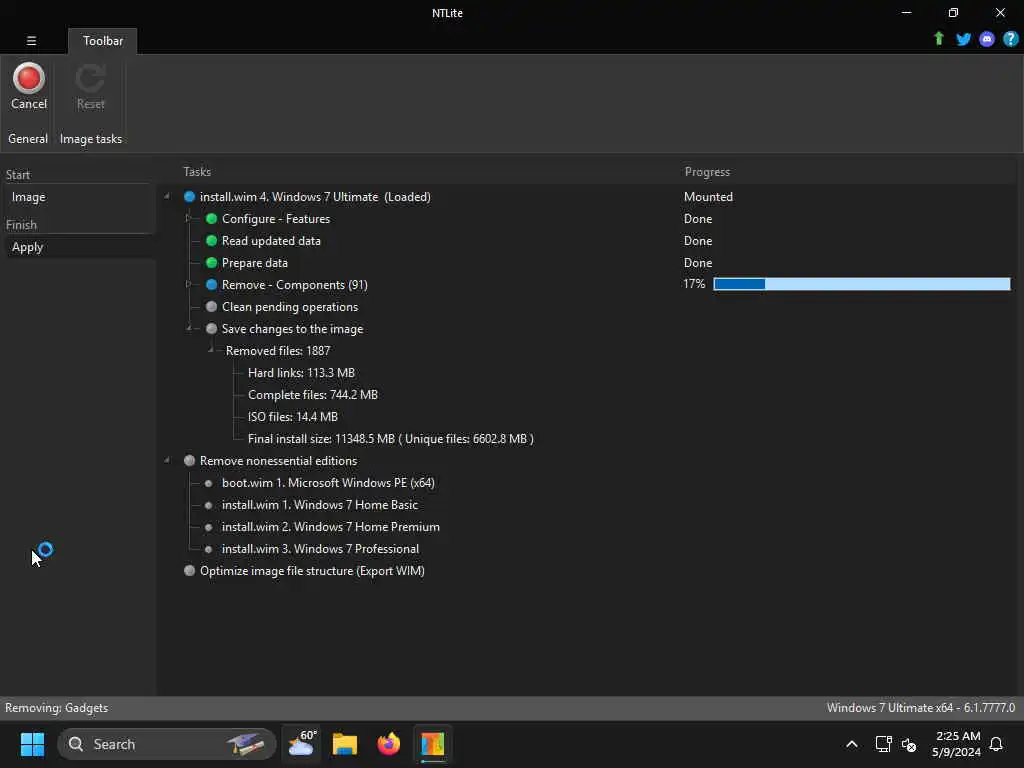This screenshot has height=768, width=1024.
Task: Open Firefox from the taskbar
Action: pos(389,744)
